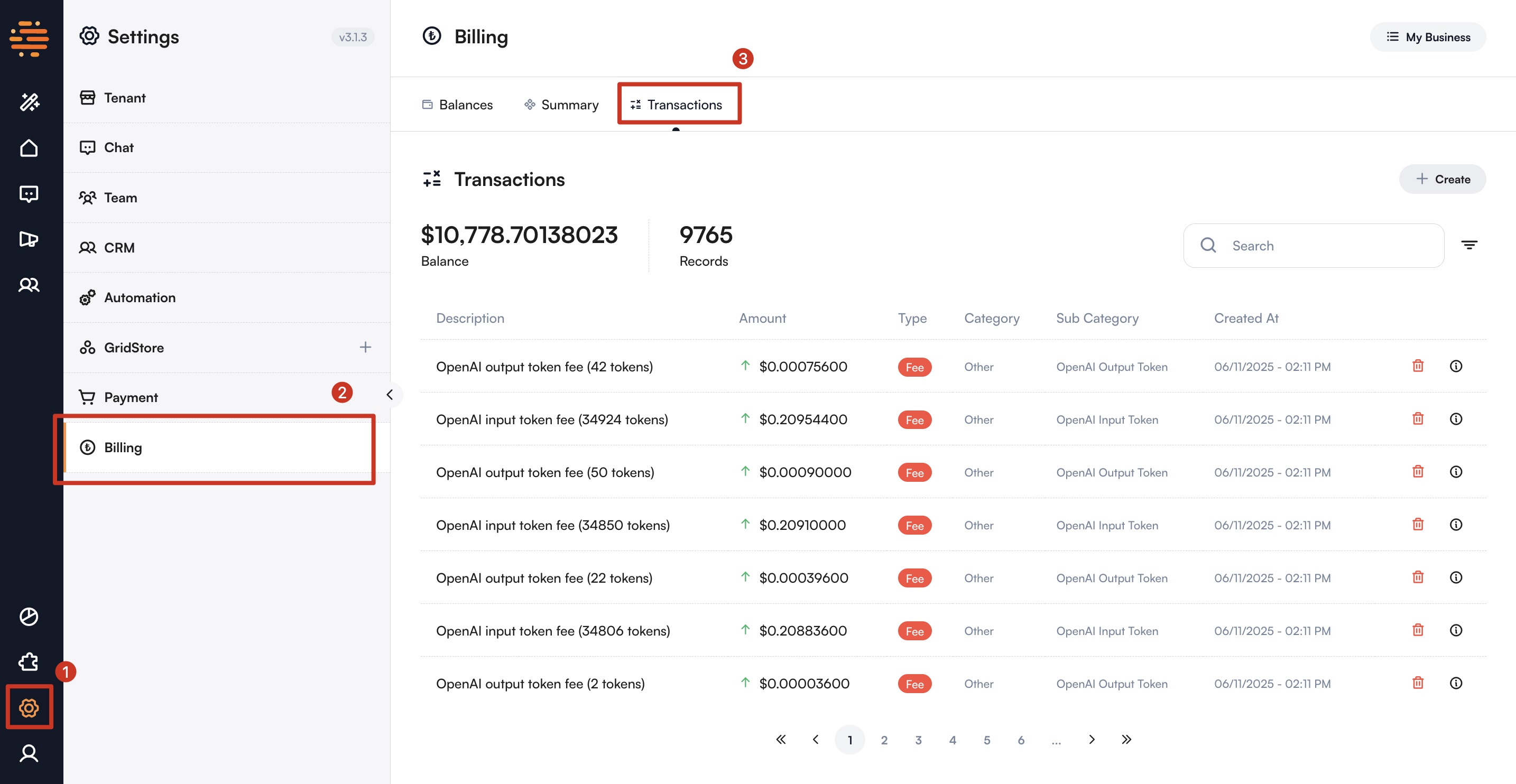Screen dimensions: 1516x784
Task: Open the magic wand icon in left rail
Action: point(29,102)
